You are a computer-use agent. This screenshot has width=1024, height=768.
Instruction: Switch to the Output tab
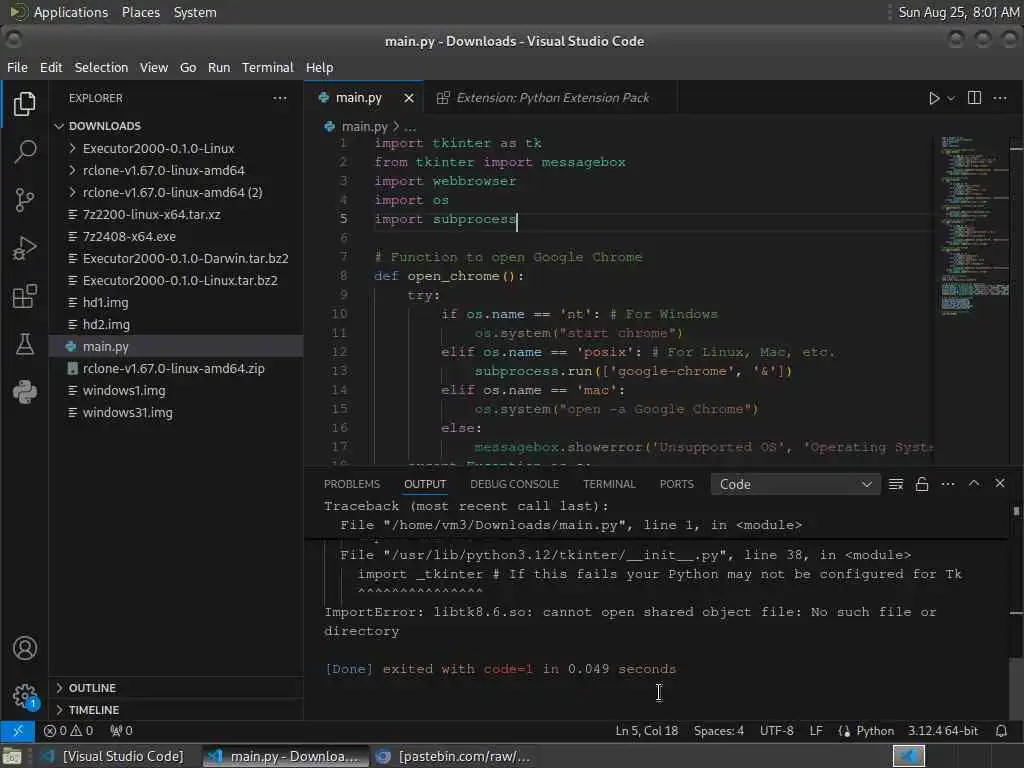[425, 484]
